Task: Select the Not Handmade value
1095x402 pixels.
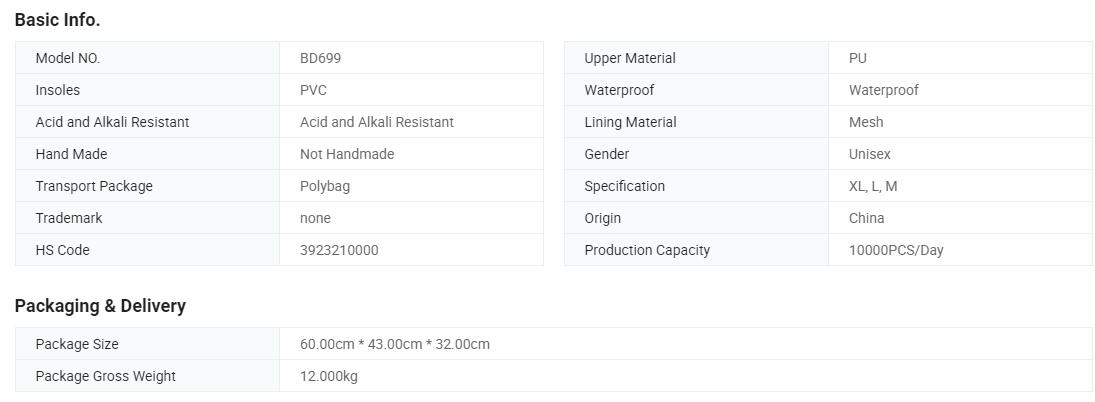Action: click(346, 154)
